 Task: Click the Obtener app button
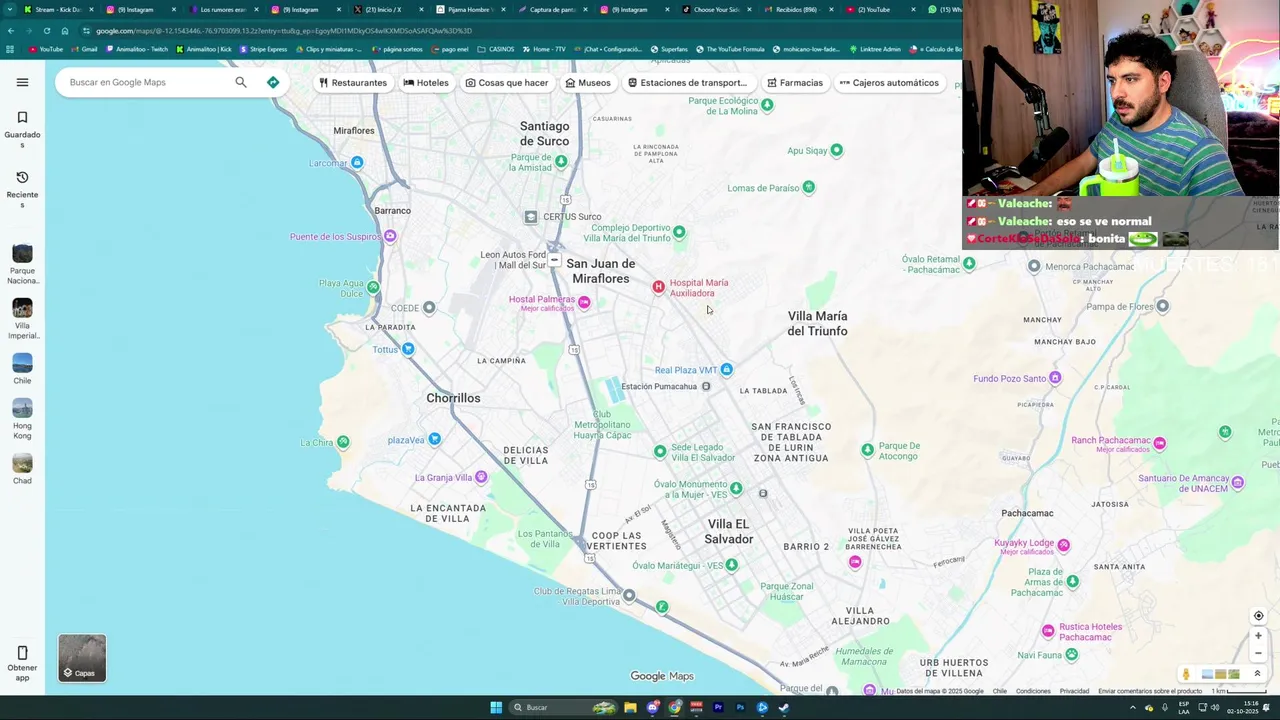22,663
